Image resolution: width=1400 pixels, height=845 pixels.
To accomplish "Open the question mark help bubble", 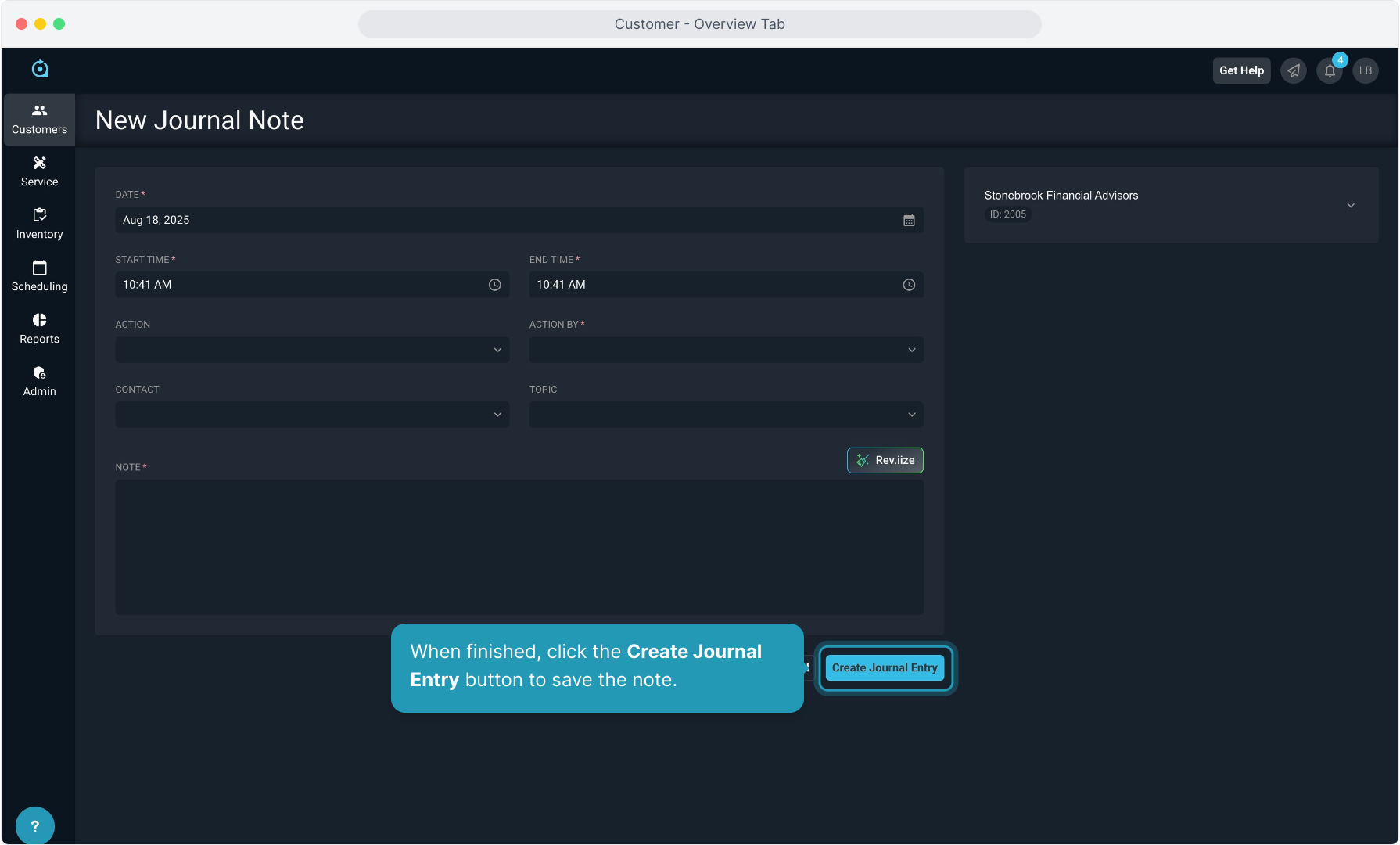I will [x=34, y=825].
